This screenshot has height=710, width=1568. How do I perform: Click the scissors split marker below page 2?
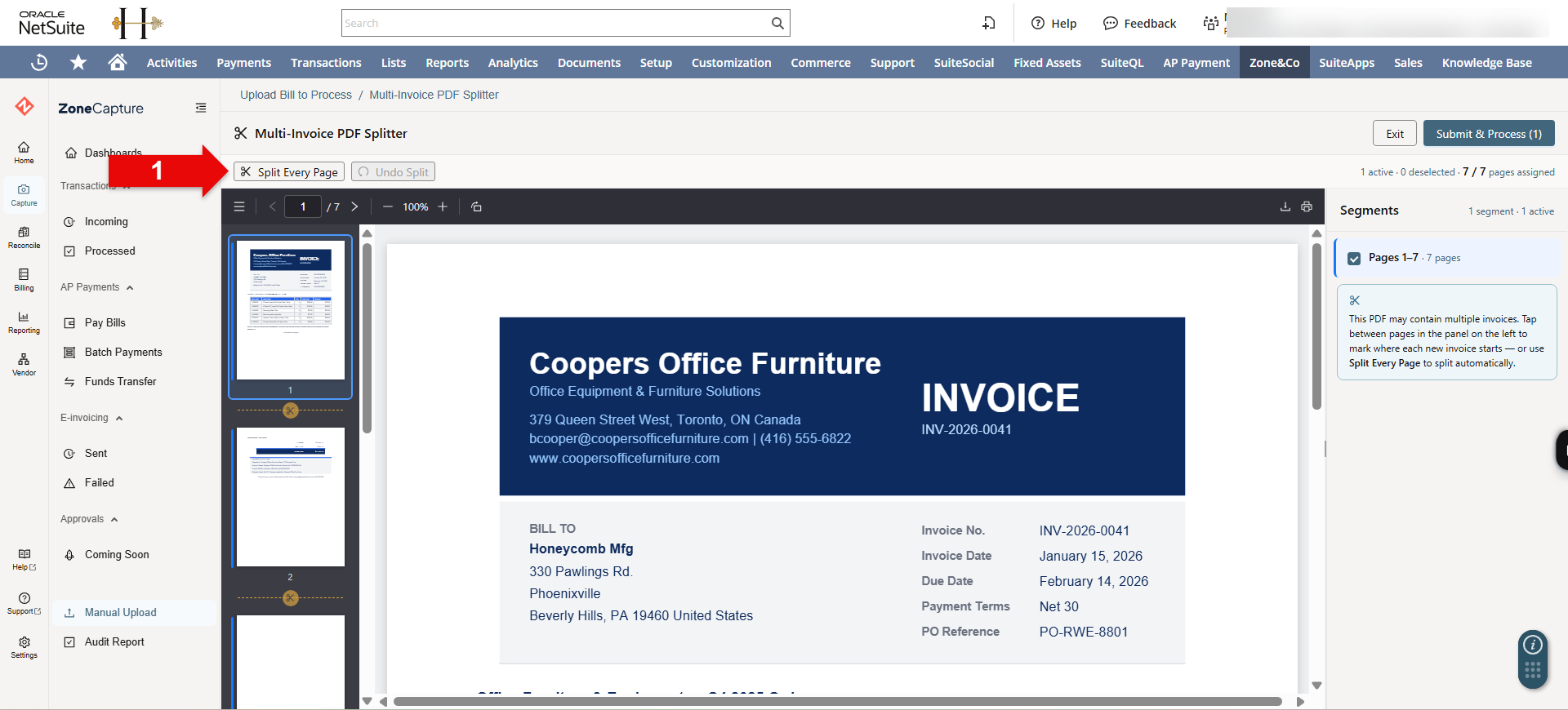pos(290,598)
